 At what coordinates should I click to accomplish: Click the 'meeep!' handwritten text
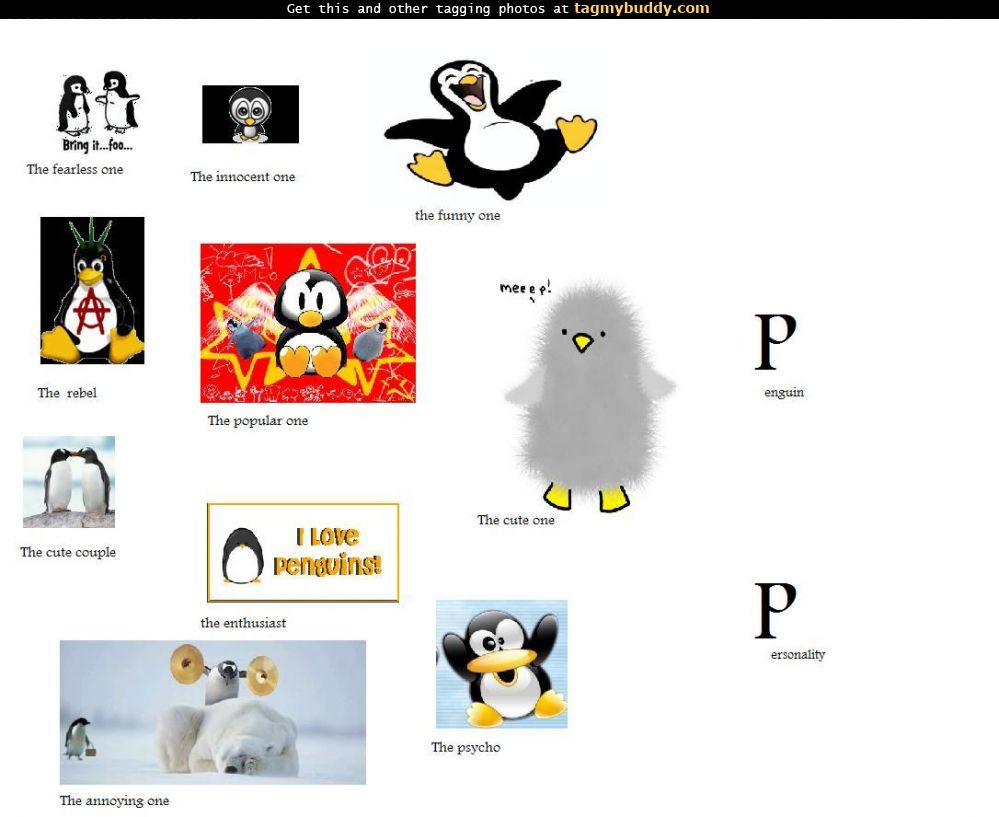525,289
